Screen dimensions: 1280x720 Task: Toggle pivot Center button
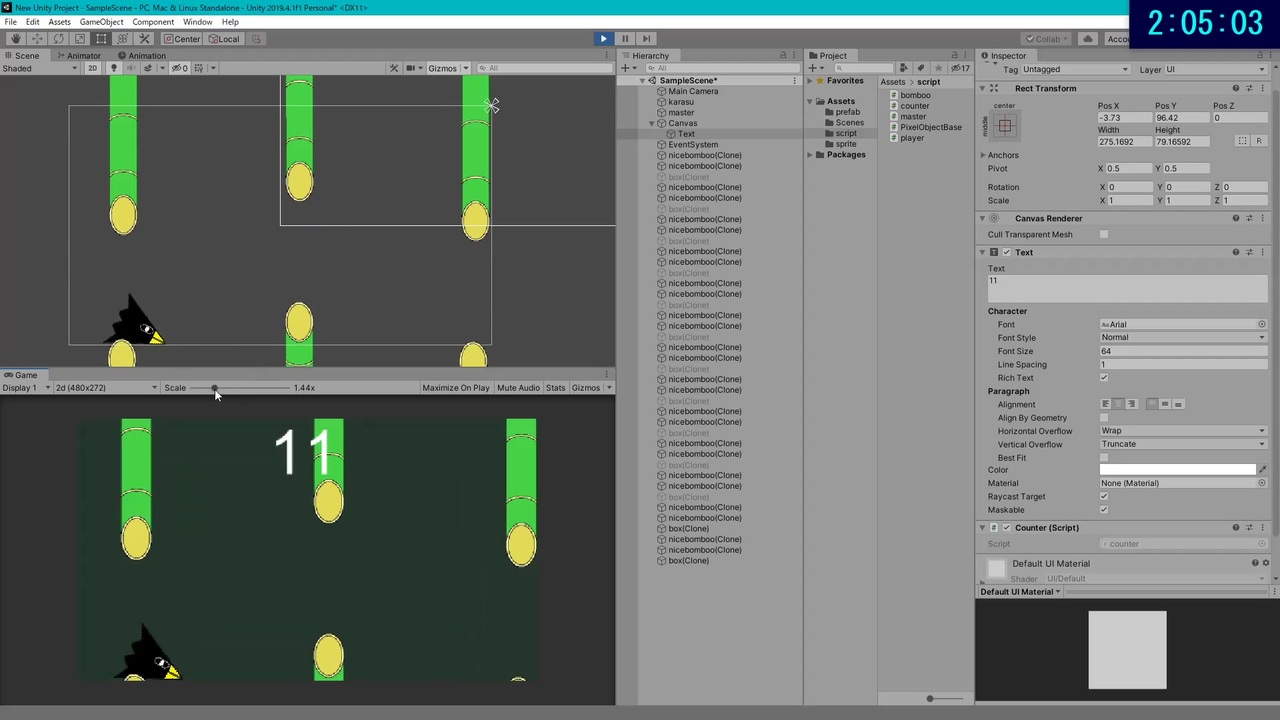pyautogui.click(x=182, y=39)
